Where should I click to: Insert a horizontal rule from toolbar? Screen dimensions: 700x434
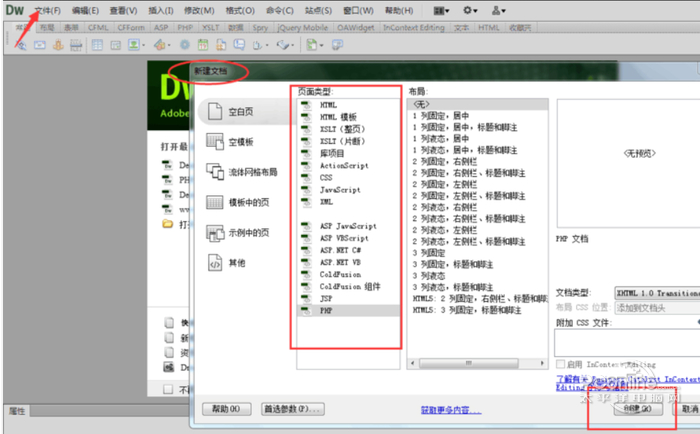click(x=76, y=45)
